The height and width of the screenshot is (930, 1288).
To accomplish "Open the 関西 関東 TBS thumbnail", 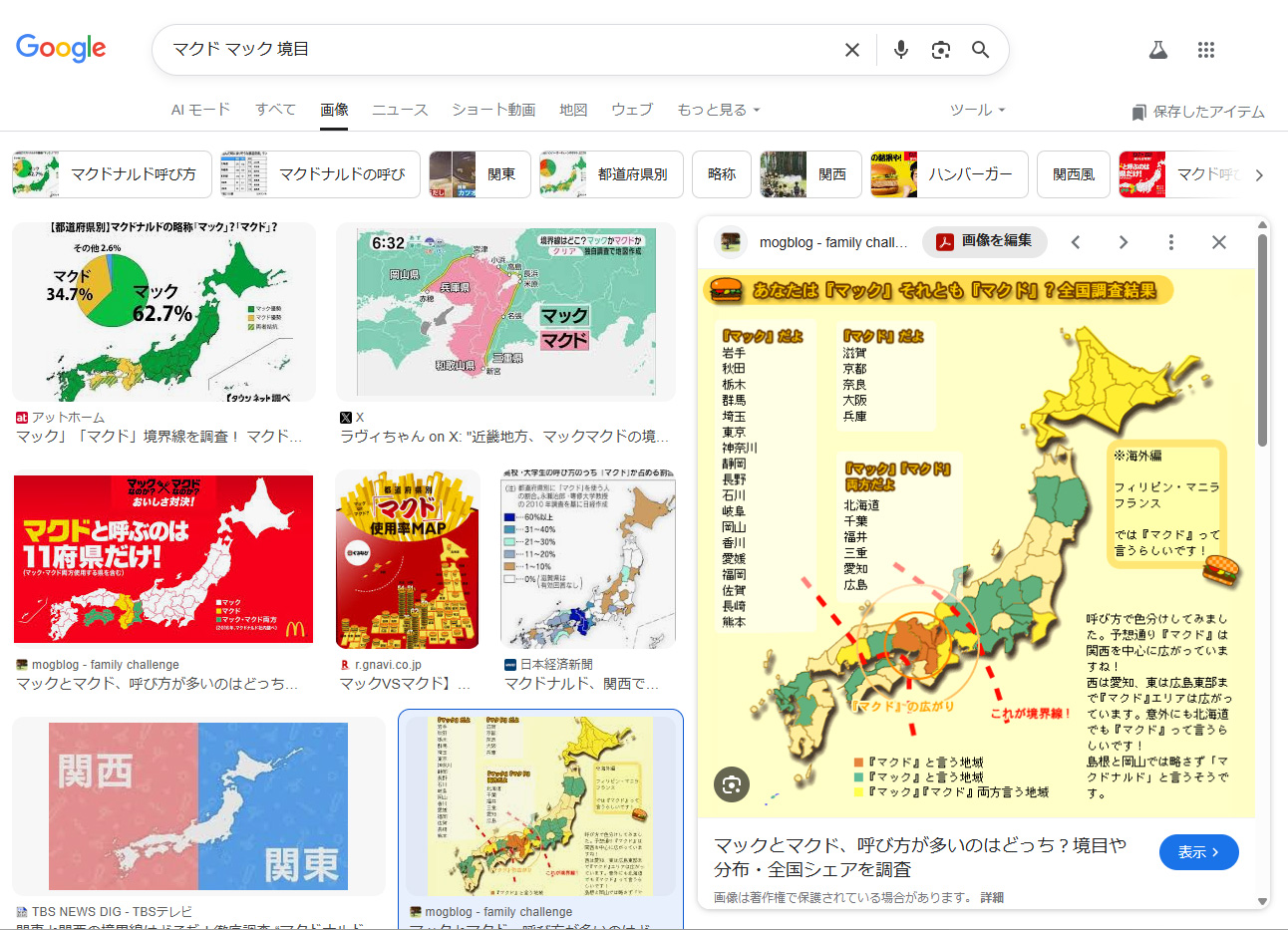I will (198, 805).
